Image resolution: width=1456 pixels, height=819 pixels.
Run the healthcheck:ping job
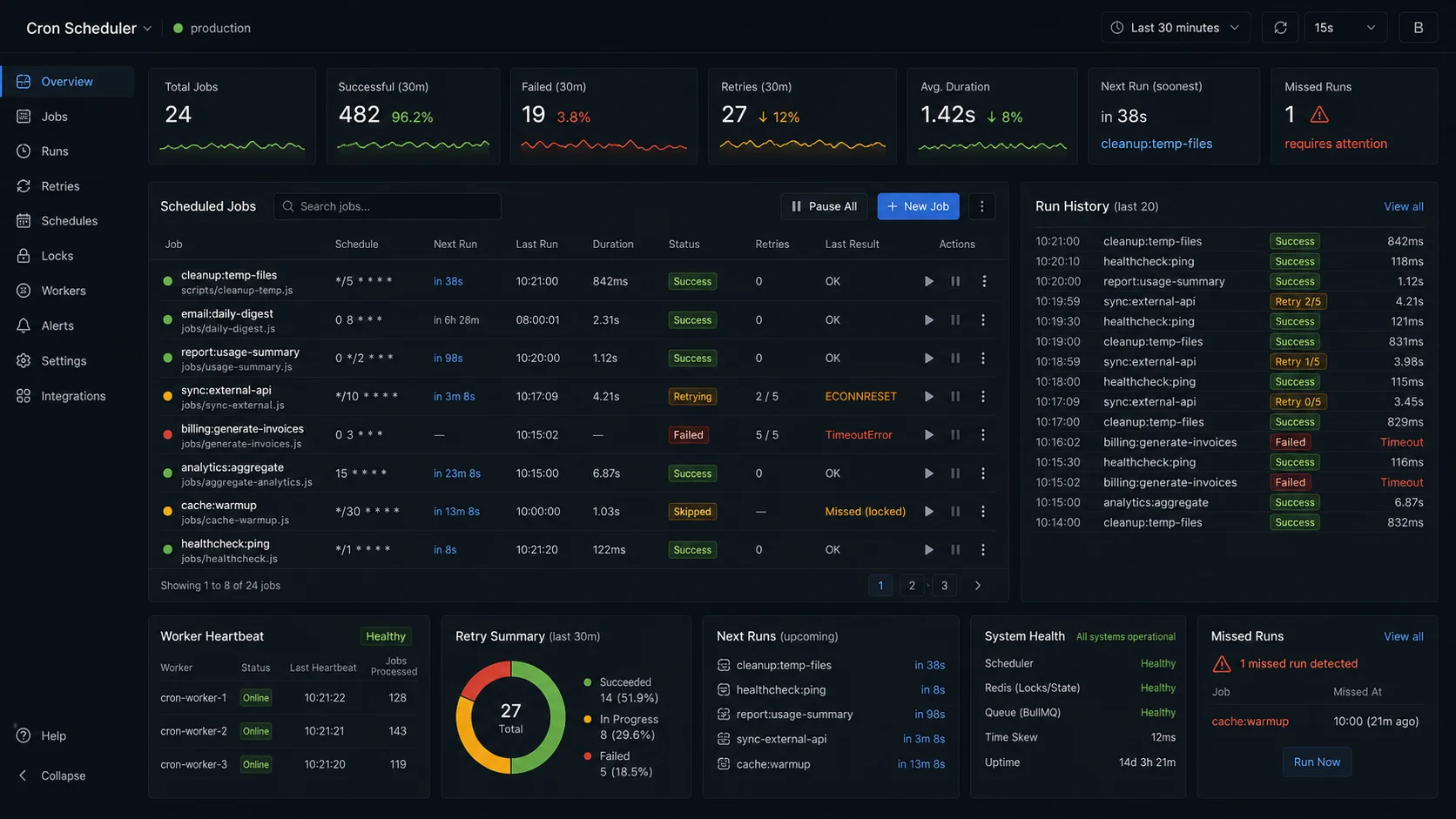pos(928,550)
